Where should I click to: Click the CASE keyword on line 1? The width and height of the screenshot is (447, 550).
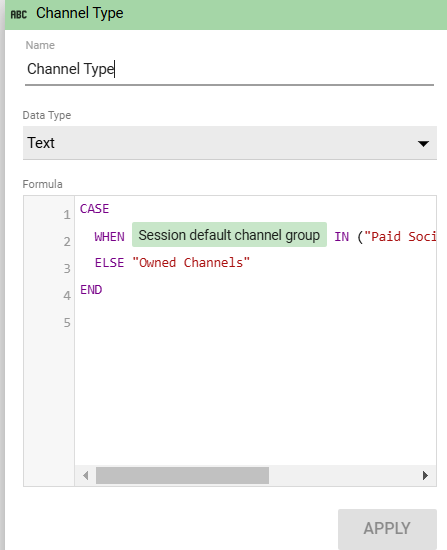pyautogui.click(x=94, y=209)
